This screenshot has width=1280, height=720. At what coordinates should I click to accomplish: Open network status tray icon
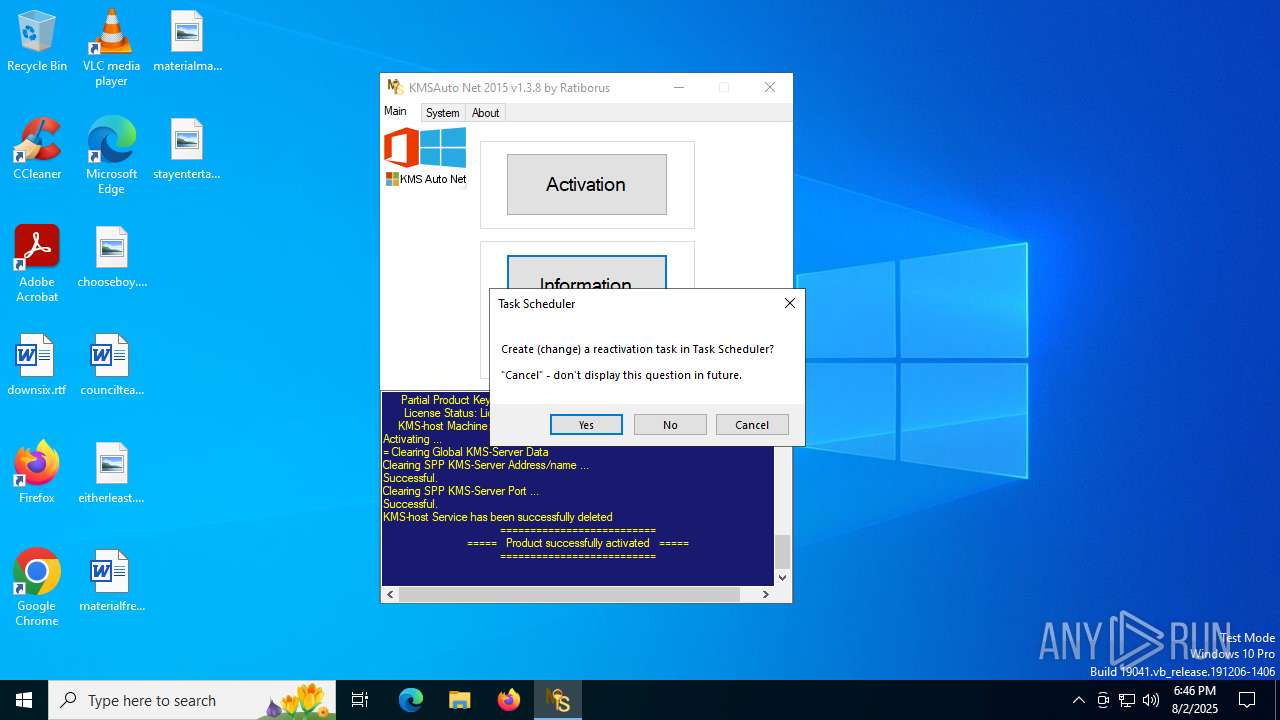coord(1127,700)
